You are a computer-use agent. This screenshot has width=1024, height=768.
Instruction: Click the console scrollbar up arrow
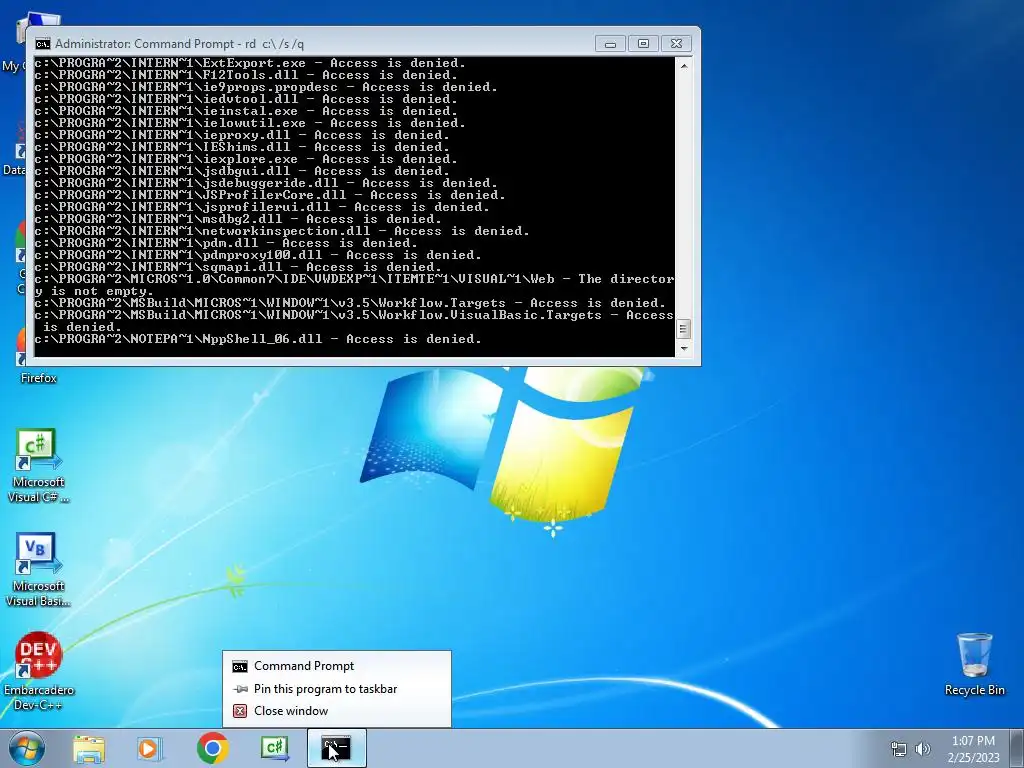(x=683, y=65)
